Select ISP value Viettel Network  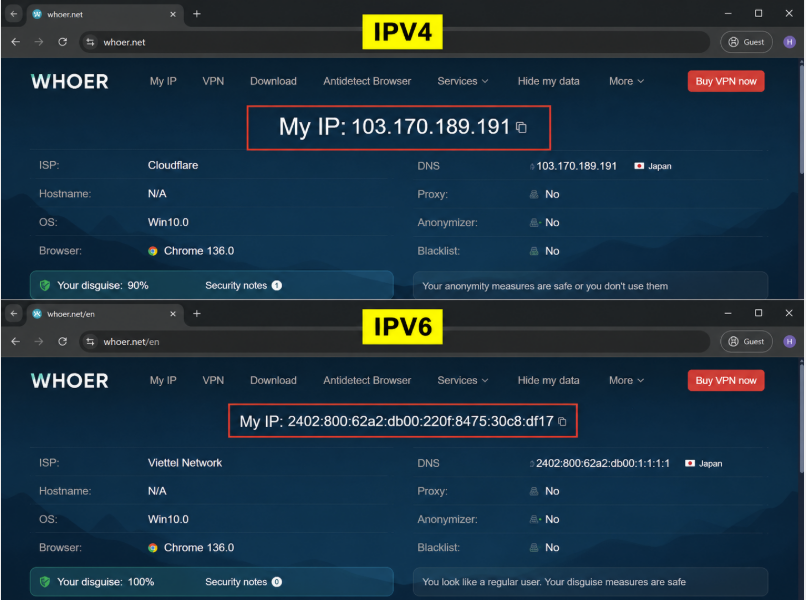[x=185, y=463]
